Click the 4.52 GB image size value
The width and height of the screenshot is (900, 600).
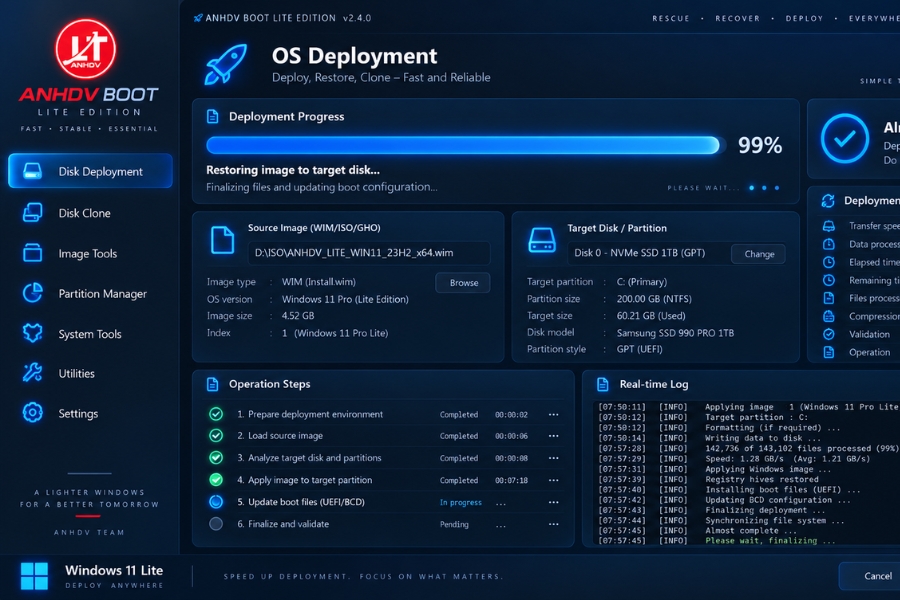pos(298,316)
